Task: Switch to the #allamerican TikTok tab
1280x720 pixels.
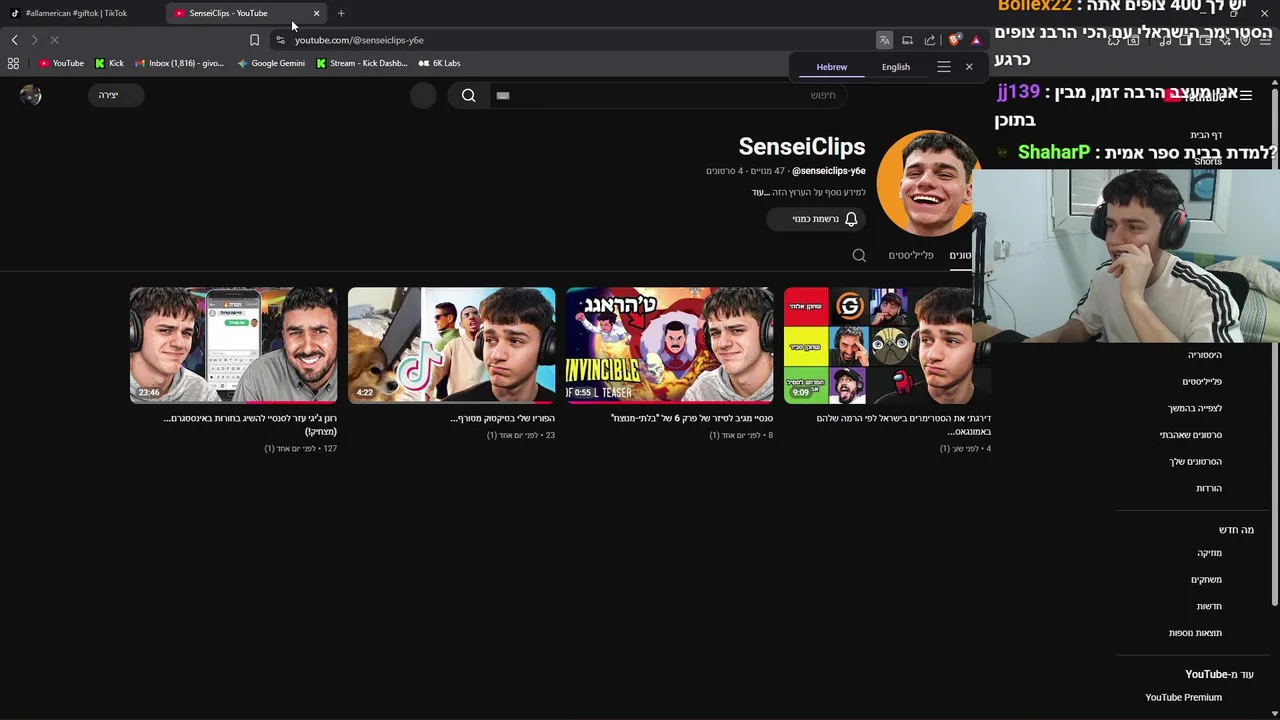Action: (76, 13)
